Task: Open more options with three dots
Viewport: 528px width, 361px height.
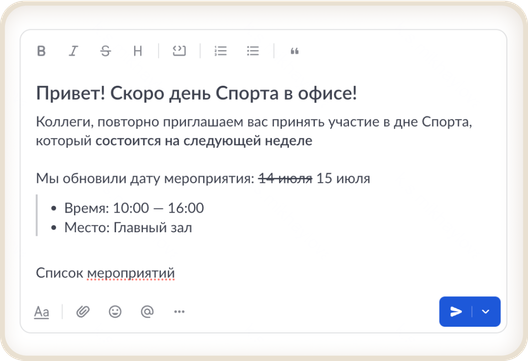Action: [x=179, y=311]
